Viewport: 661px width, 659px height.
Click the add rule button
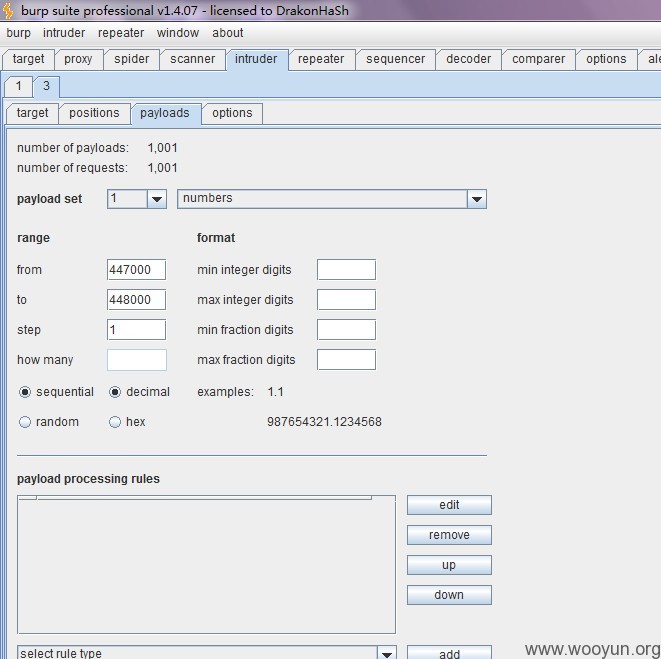pyautogui.click(x=449, y=653)
